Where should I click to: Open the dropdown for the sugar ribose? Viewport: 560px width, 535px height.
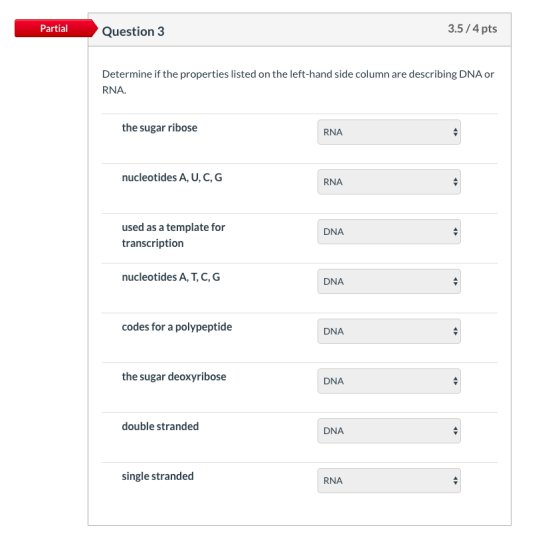tap(389, 132)
